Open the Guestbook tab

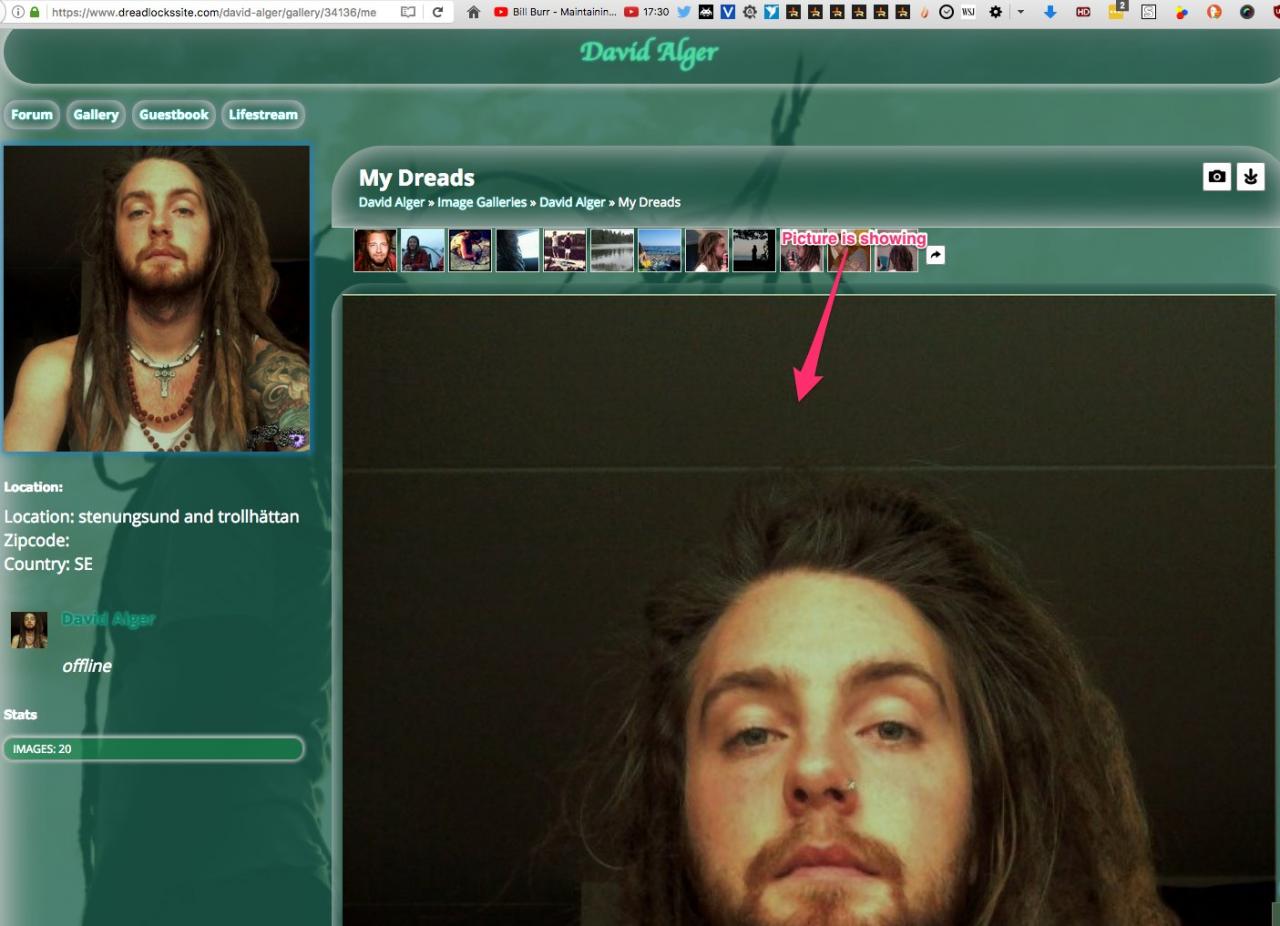pos(174,115)
